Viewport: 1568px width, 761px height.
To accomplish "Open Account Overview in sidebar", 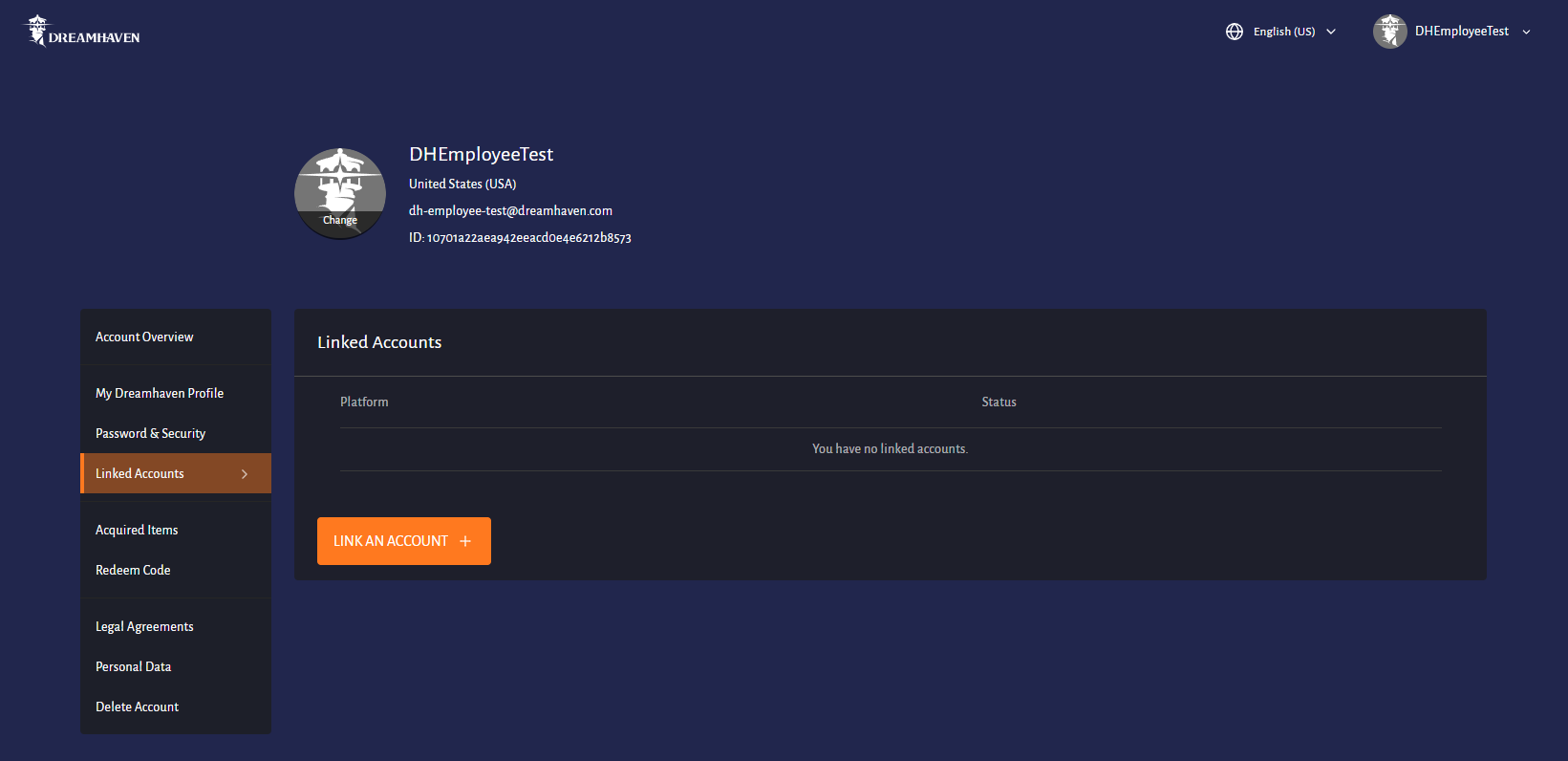I will (176, 337).
